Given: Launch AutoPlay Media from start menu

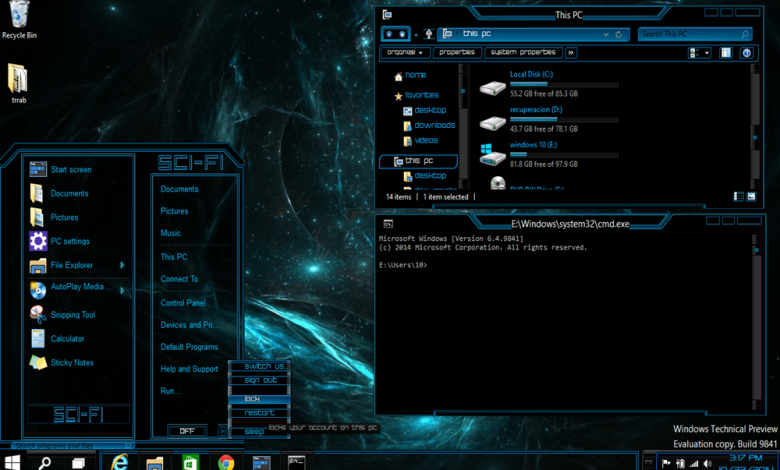Looking at the screenshot, I should click(x=70, y=288).
